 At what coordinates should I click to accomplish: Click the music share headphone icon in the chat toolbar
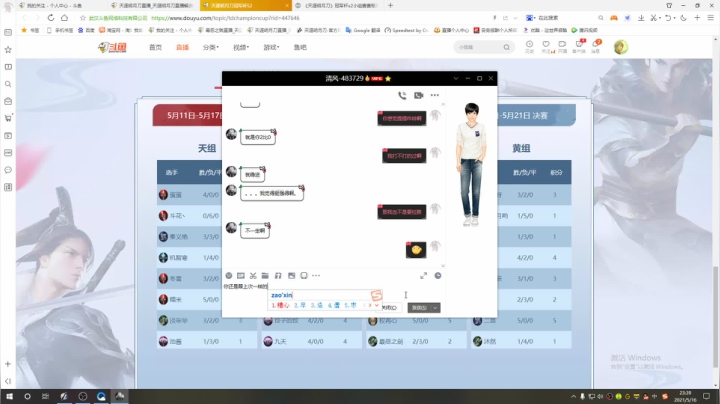click(x=278, y=275)
